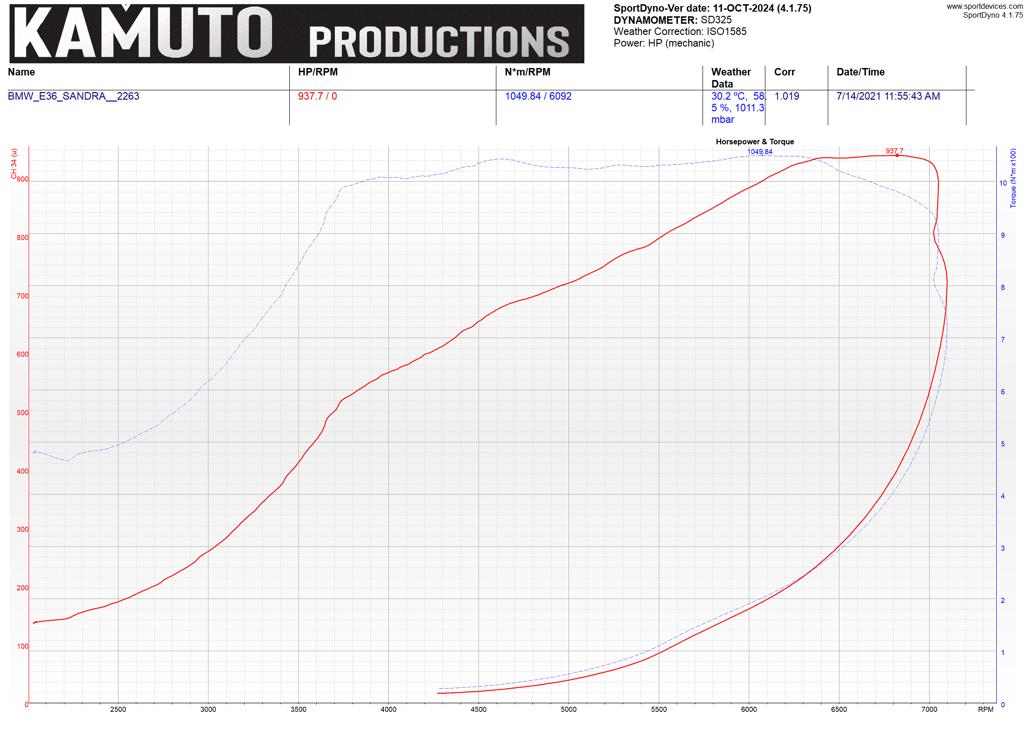1024x737 pixels.
Task: Click the RPM axis unit label
Action: (x=985, y=710)
